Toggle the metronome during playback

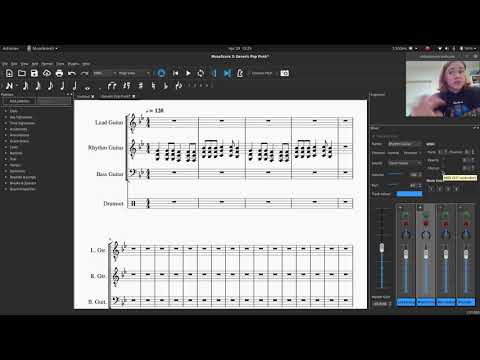pos(240,73)
